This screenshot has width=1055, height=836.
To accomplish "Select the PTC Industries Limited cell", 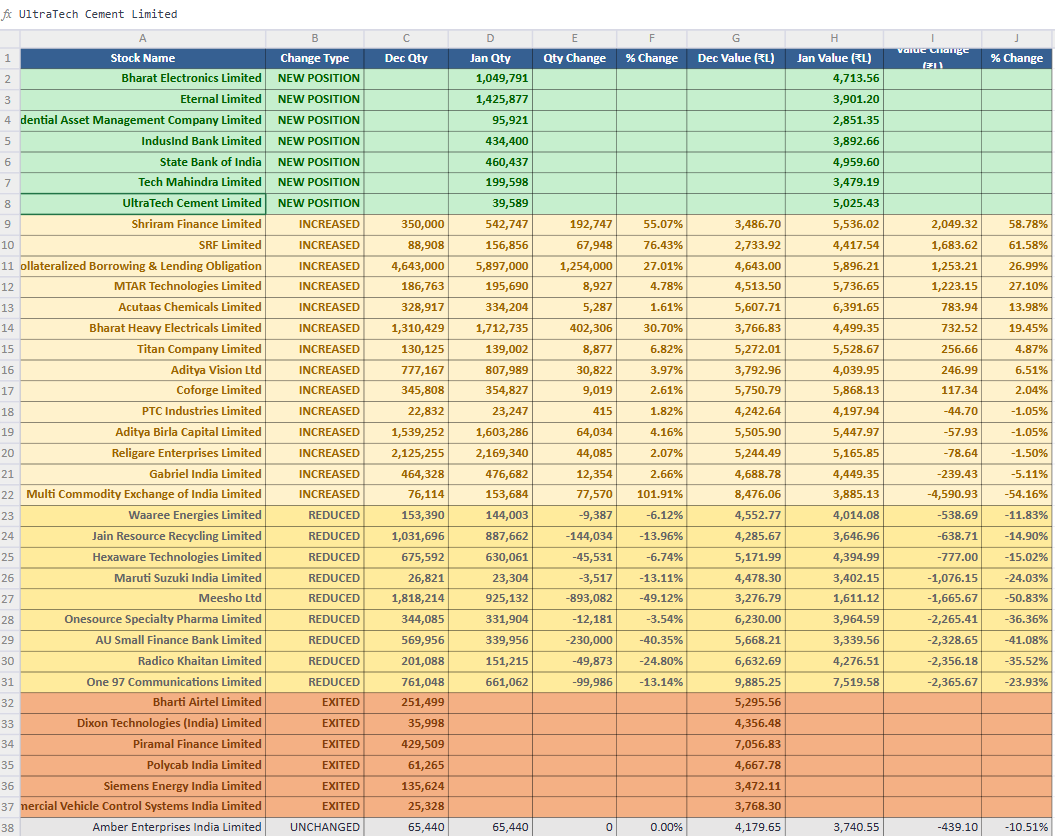I will point(143,411).
